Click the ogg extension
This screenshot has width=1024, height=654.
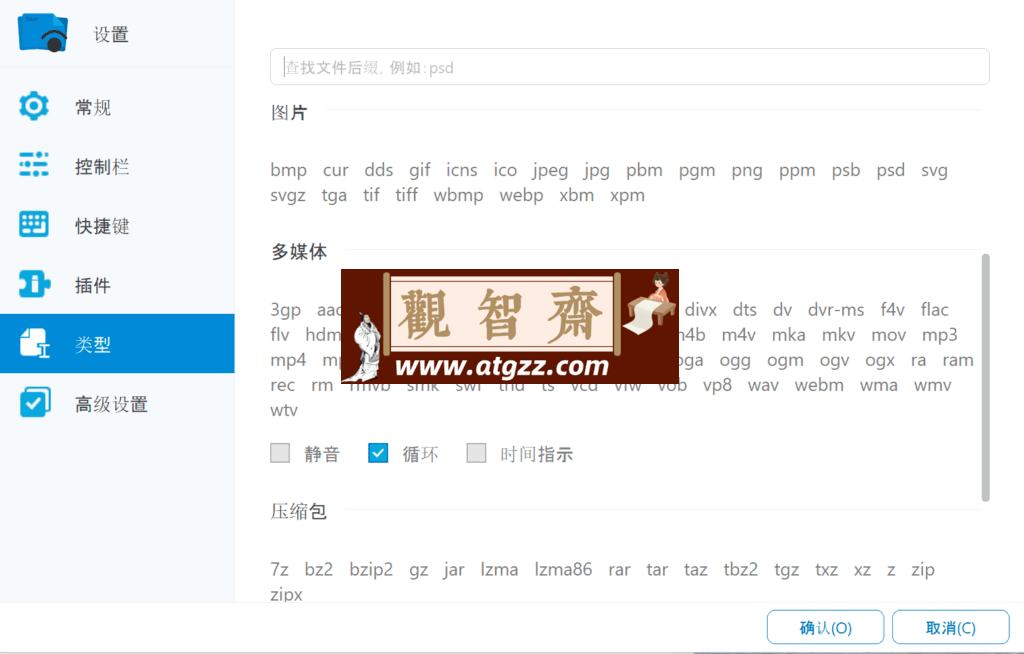(735, 361)
